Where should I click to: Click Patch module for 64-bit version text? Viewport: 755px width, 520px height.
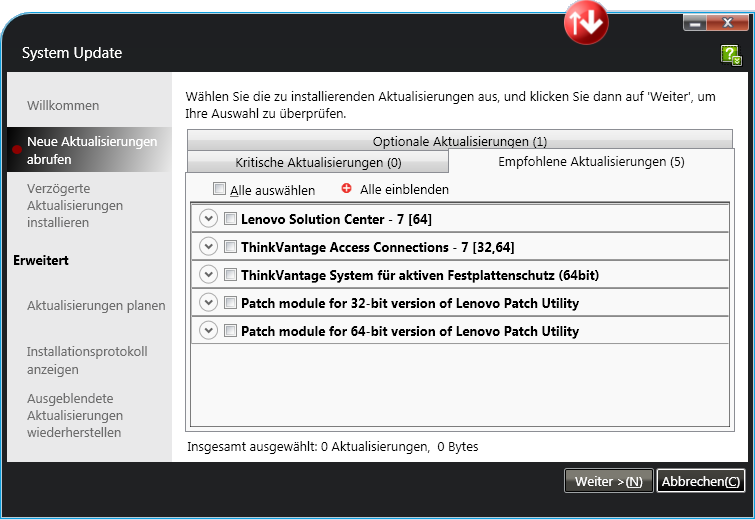point(410,331)
